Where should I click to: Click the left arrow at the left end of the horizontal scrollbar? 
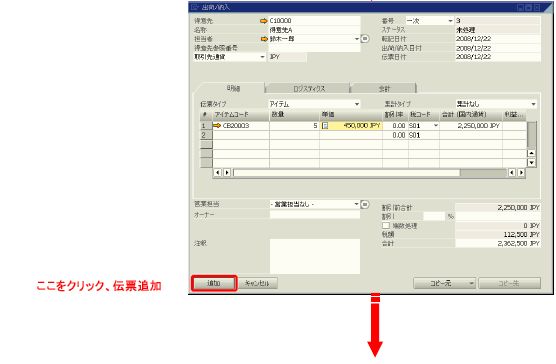coord(218,173)
